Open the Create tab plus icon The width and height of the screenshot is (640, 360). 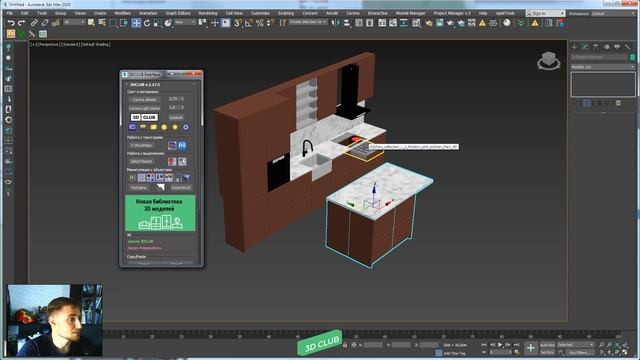[574, 47]
